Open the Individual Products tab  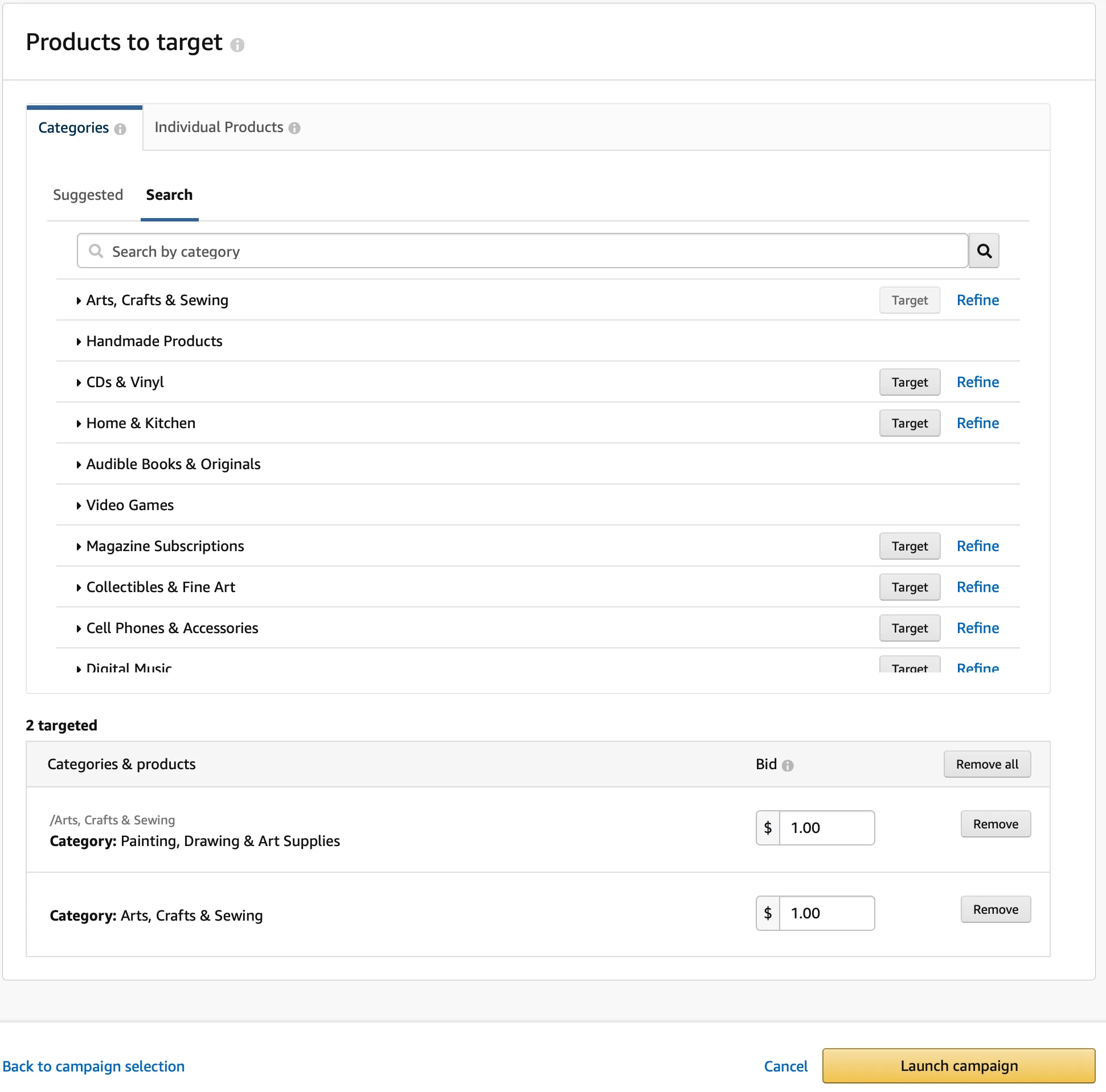(227, 127)
